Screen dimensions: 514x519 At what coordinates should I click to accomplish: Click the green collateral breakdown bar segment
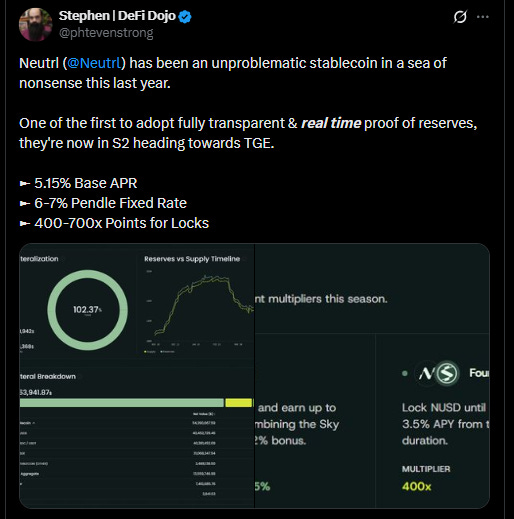(122, 403)
